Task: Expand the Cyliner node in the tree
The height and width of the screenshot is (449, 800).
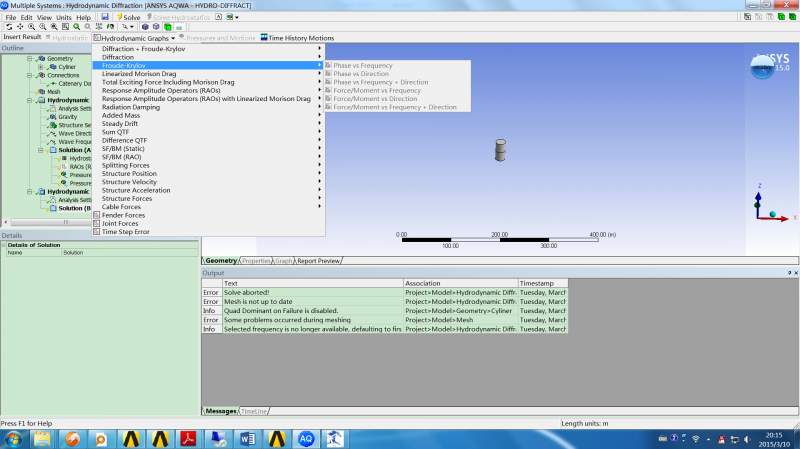Action: [x=41, y=67]
